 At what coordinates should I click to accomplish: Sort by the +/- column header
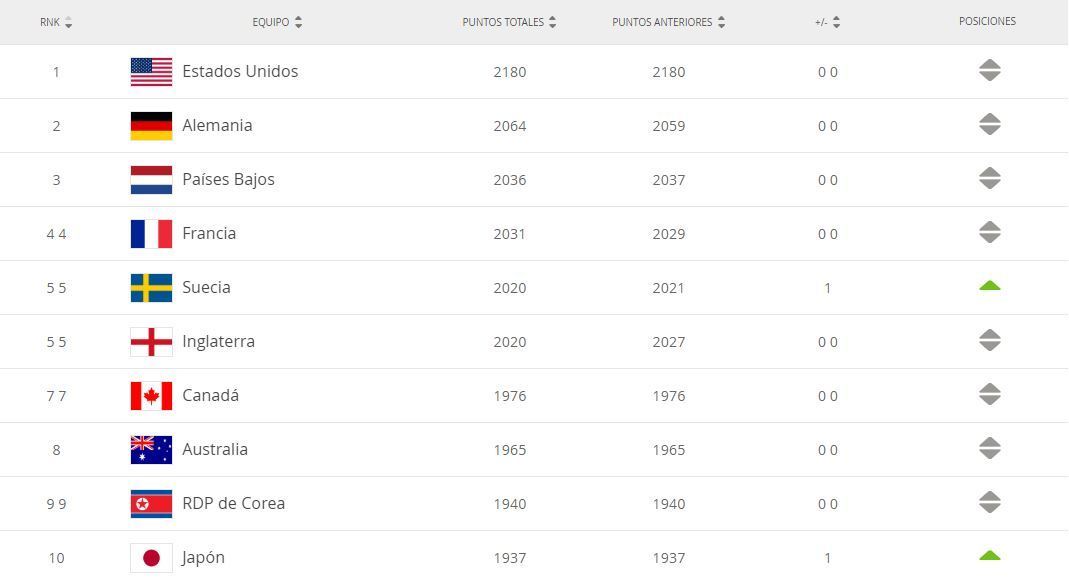tap(827, 22)
